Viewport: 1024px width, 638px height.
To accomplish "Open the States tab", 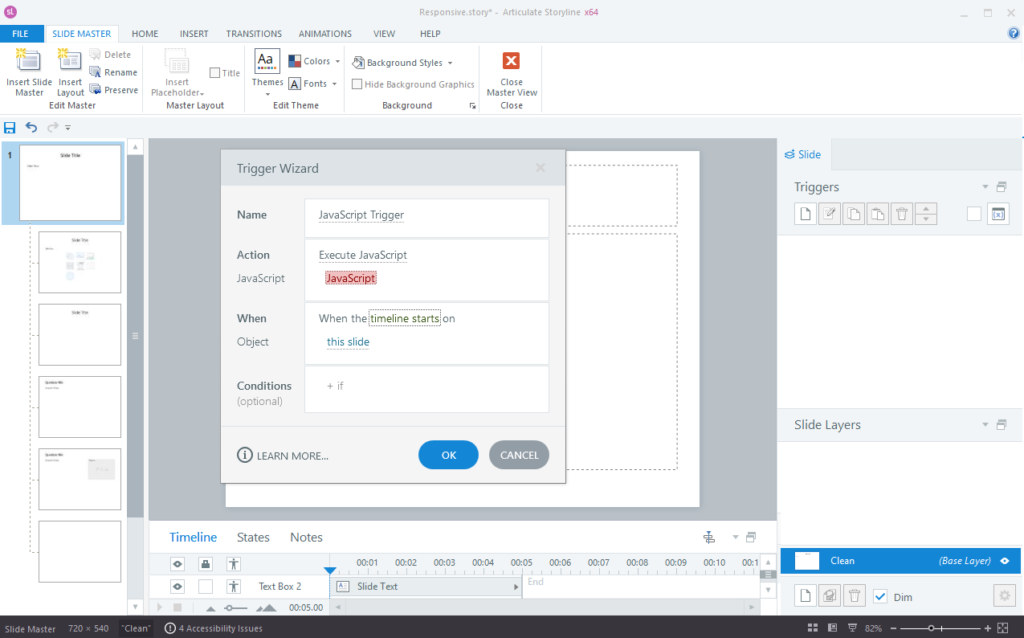I will coord(253,537).
